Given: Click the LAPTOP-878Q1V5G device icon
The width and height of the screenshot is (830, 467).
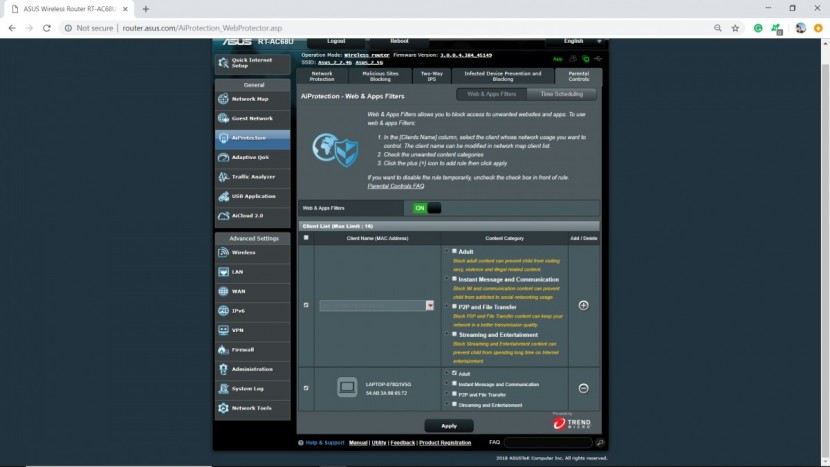Looking at the screenshot, I should [347, 388].
